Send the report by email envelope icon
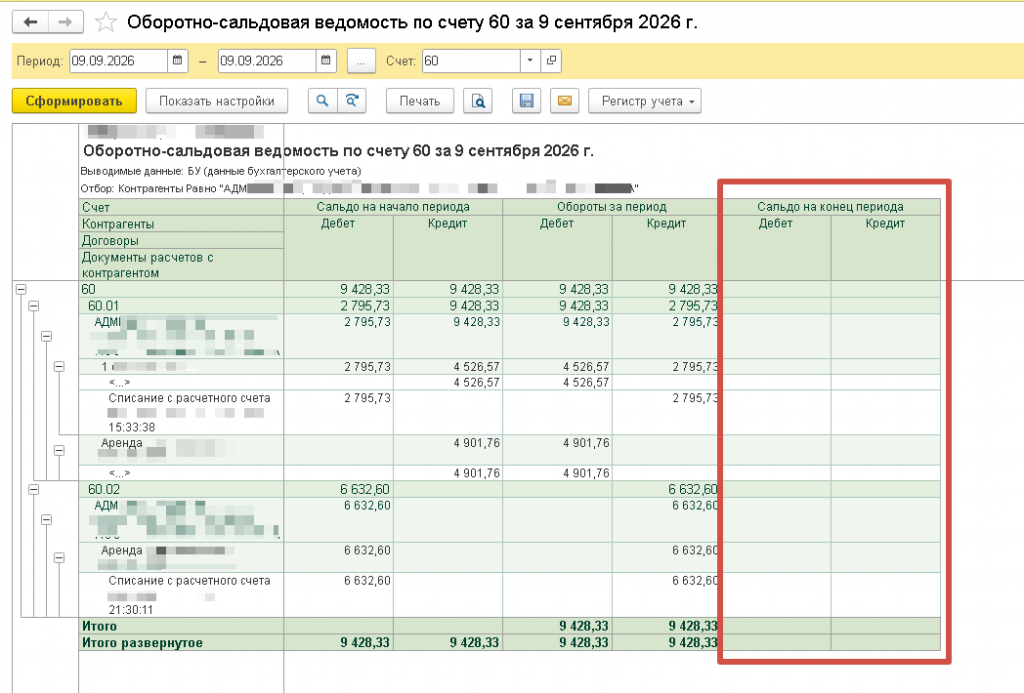 (x=565, y=101)
